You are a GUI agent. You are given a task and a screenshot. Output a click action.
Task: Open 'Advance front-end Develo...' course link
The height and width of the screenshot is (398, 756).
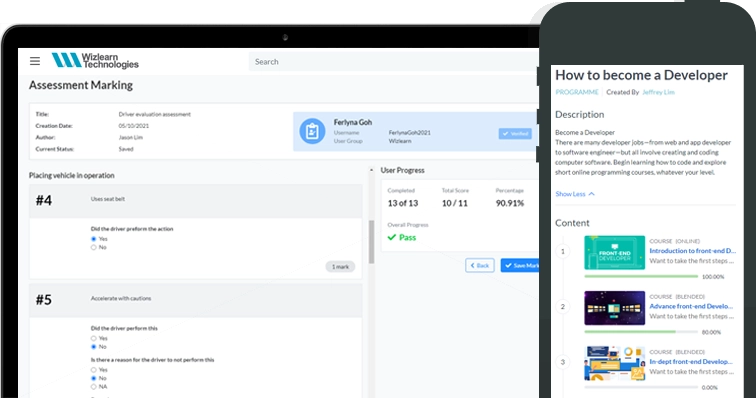pyautogui.click(x=691, y=306)
